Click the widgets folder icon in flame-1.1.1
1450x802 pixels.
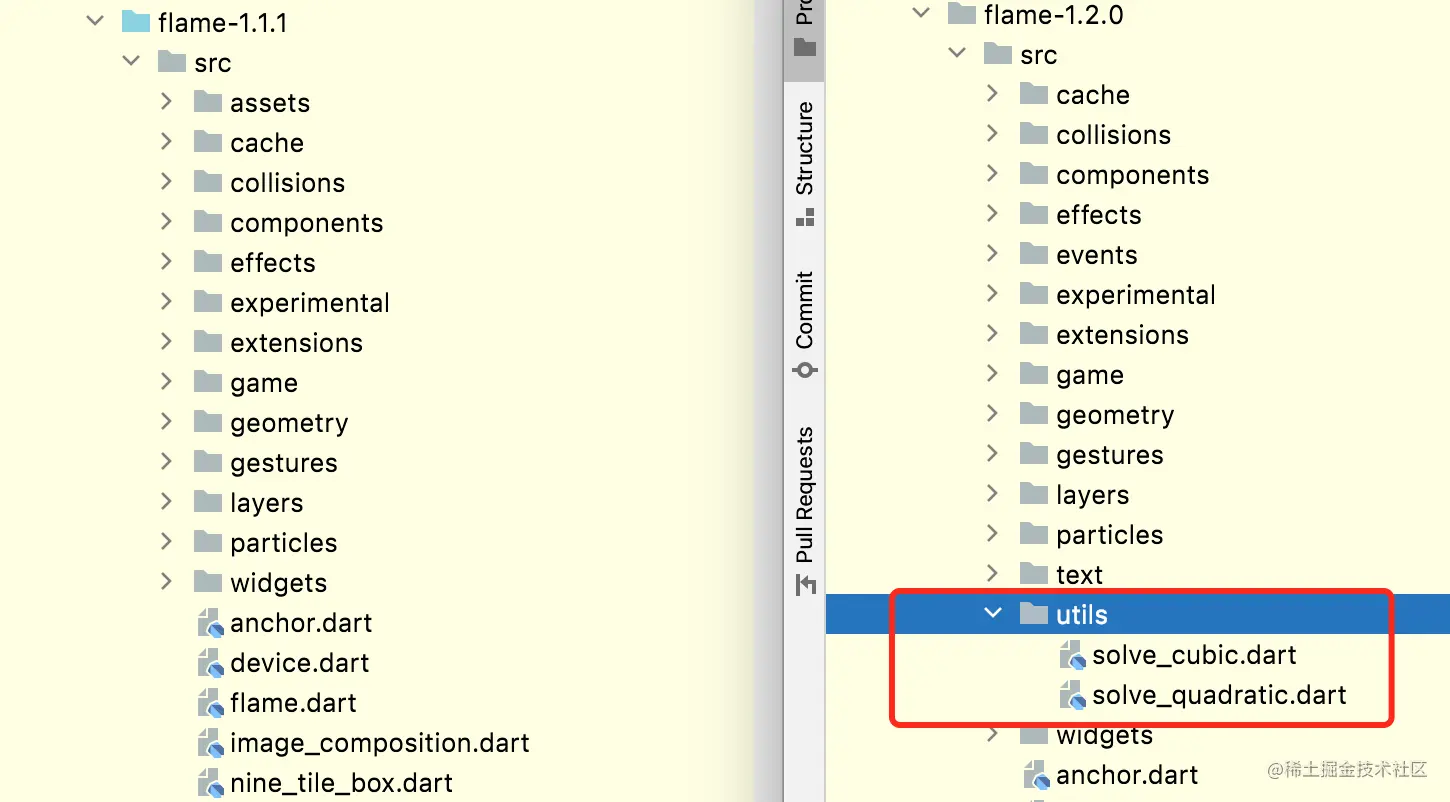(x=208, y=581)
